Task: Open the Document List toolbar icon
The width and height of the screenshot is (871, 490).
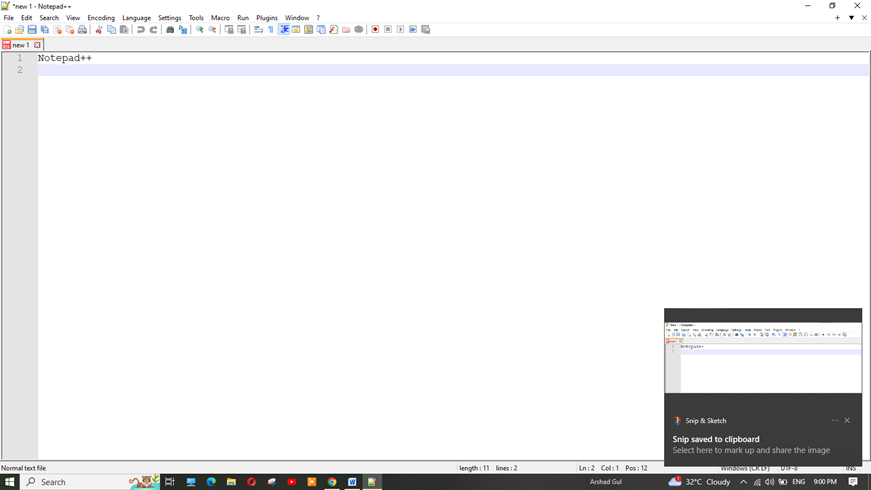Action: (321, 29)
